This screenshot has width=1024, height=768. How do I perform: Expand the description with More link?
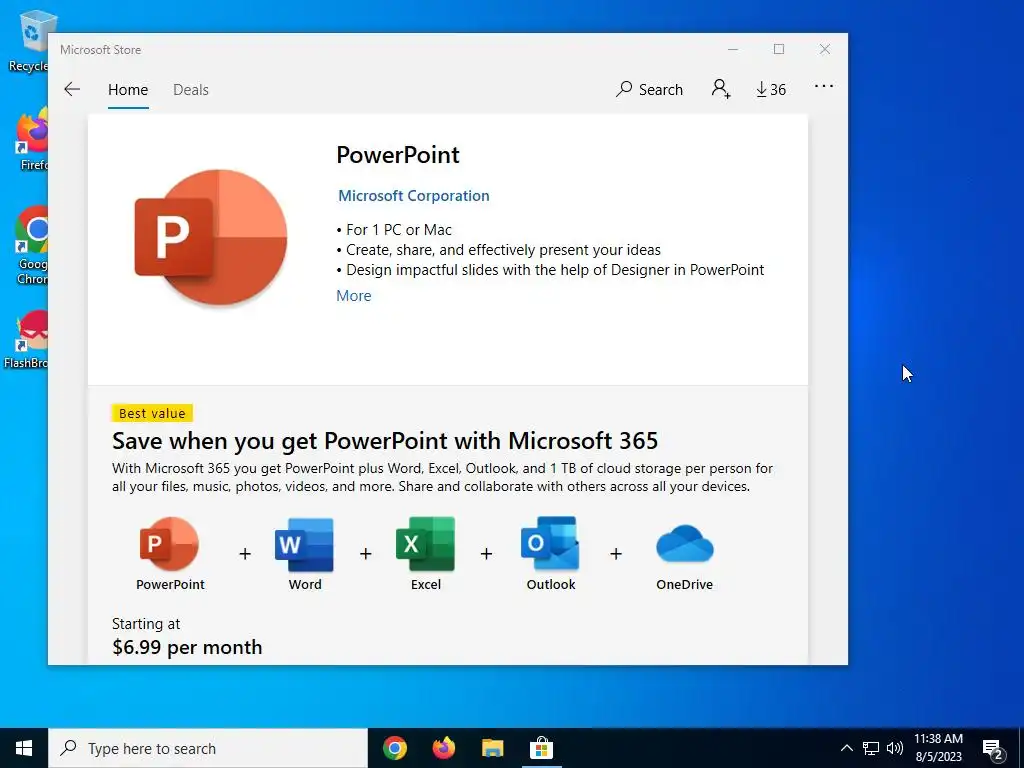353,296
